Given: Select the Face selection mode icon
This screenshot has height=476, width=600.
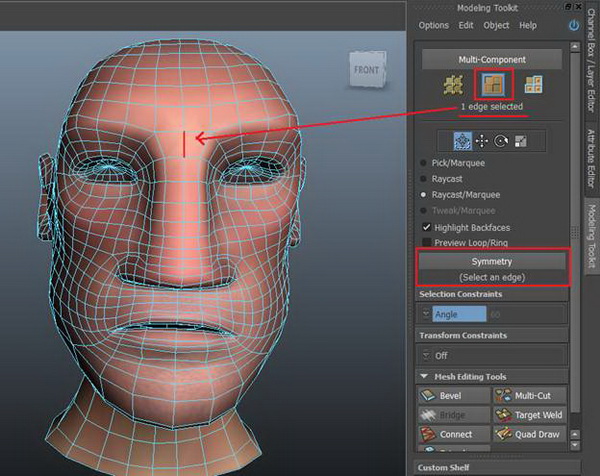Looking at the screenshot, I should [533, 85].
